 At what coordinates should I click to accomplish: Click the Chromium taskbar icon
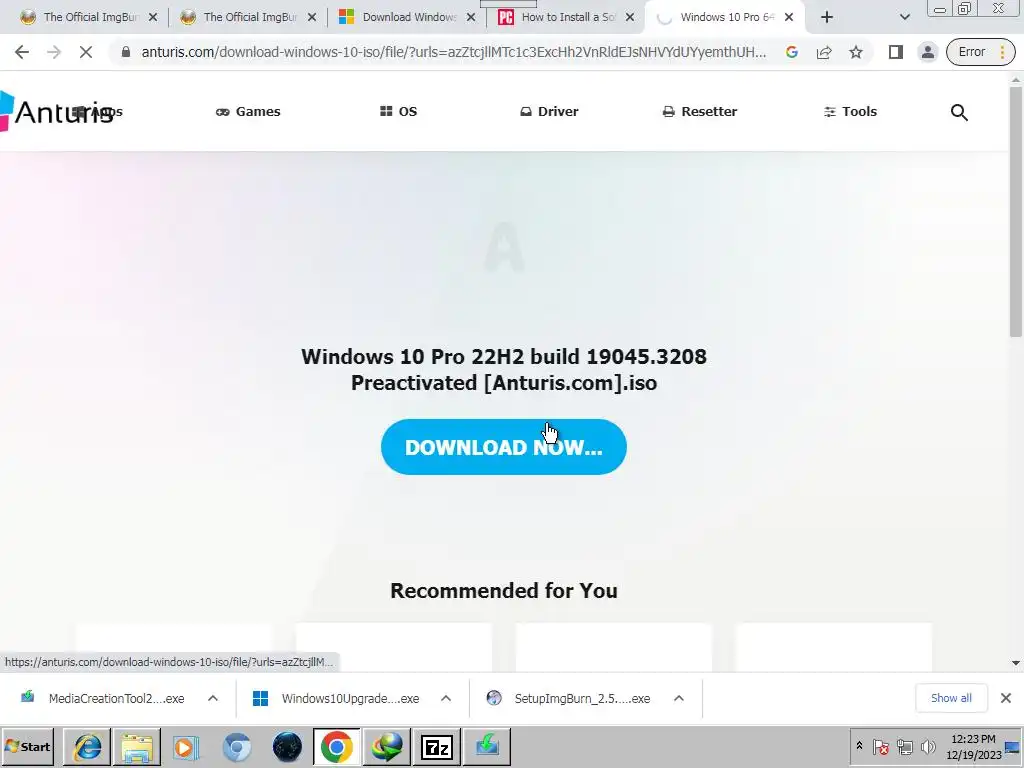(x=236, y=746)
